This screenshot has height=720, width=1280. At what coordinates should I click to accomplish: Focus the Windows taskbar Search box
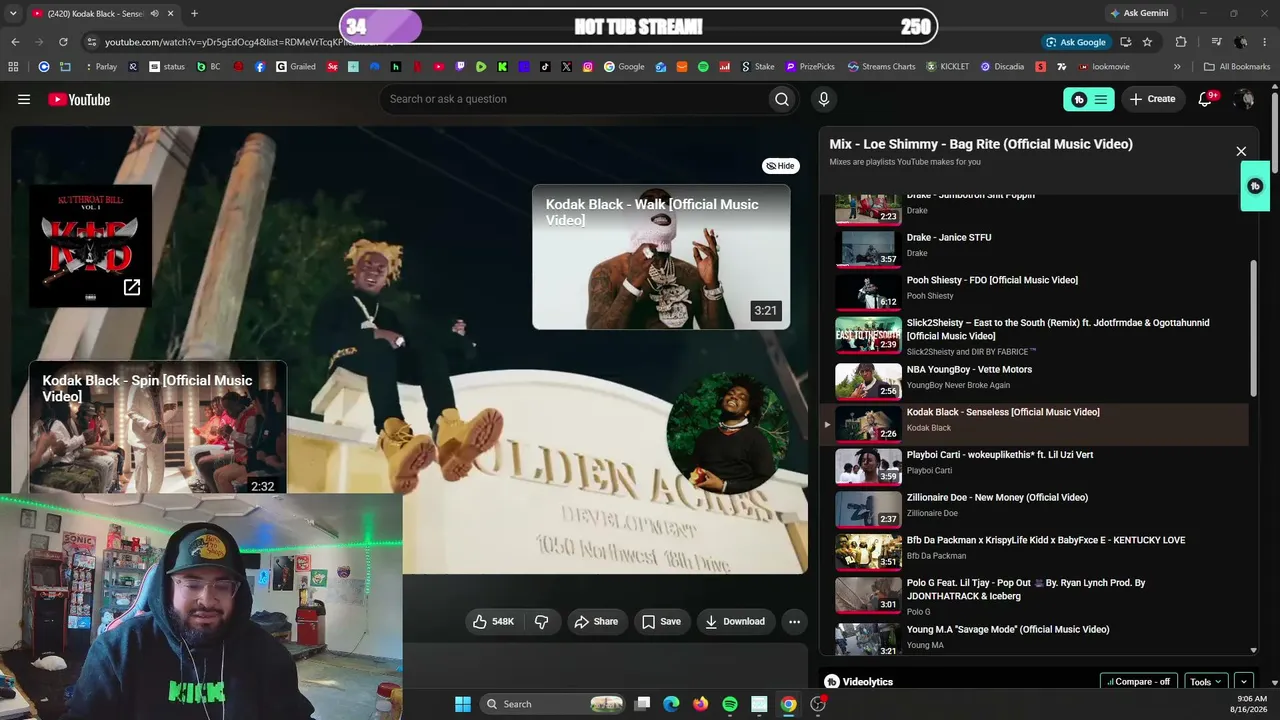[x=552, y=704]
